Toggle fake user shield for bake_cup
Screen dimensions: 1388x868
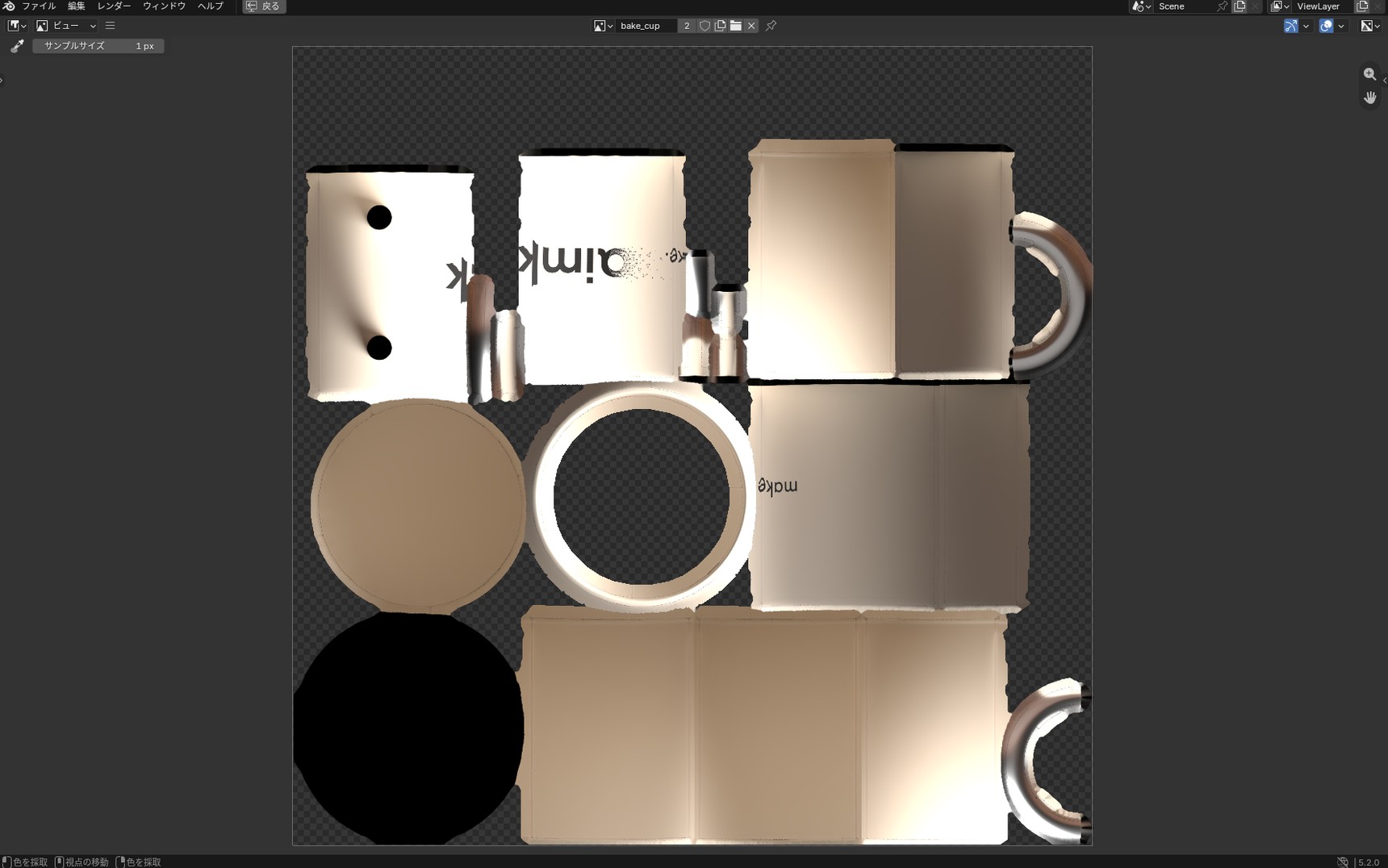(704, 26)
